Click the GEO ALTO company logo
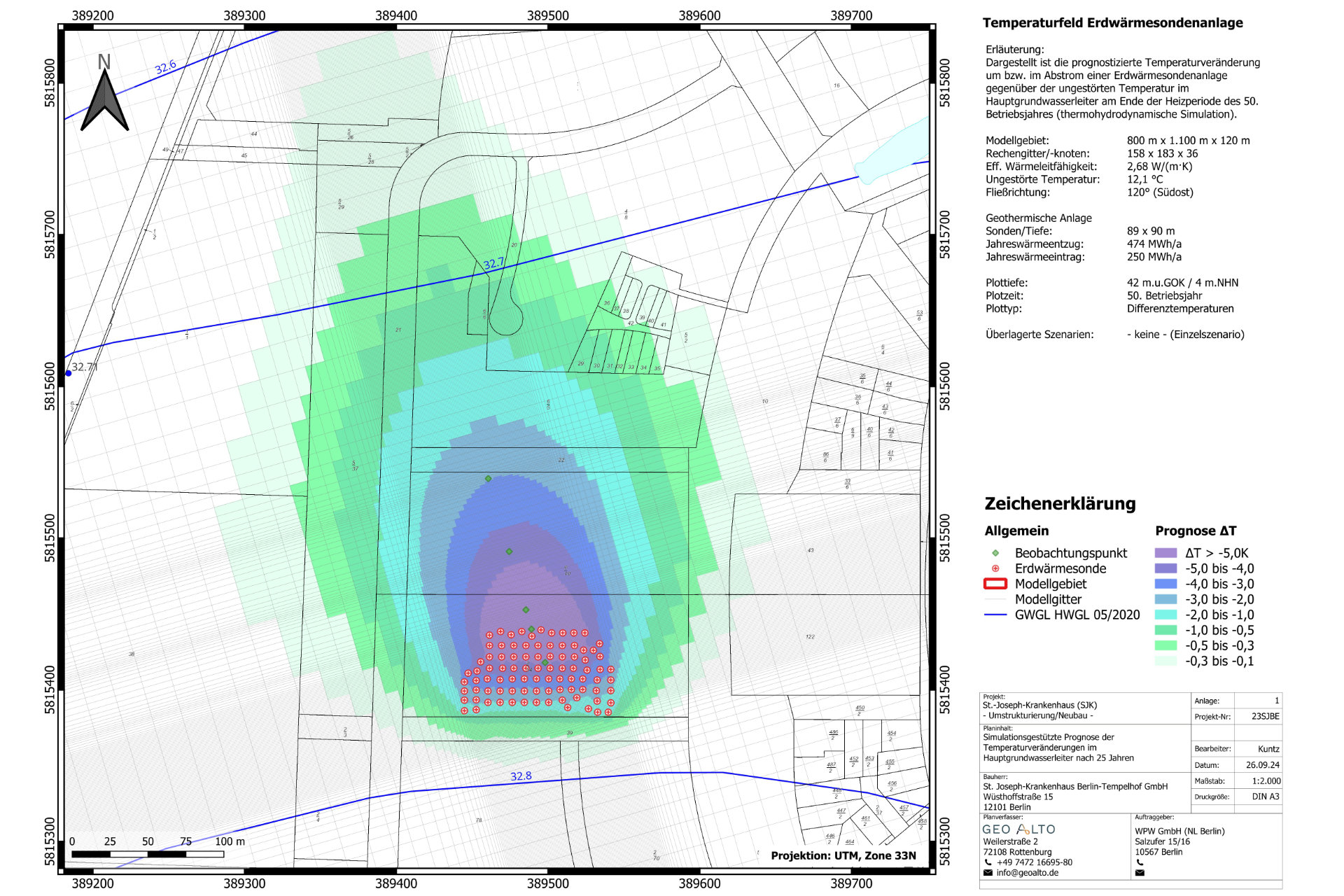Viewport: 1344px width, 896px height. coord(1018,829)
